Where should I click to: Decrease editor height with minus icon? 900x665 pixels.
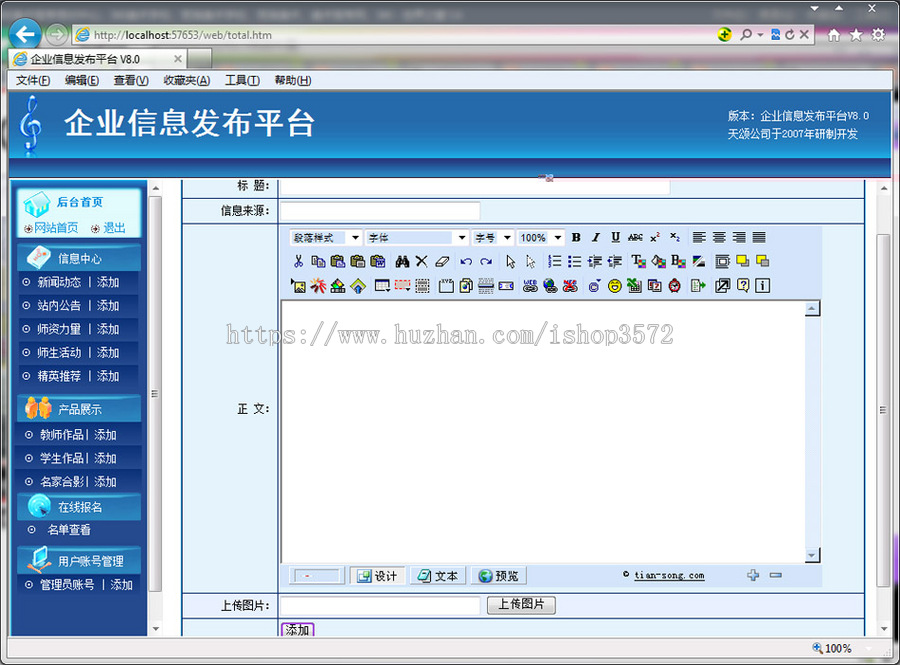[775, 575]
